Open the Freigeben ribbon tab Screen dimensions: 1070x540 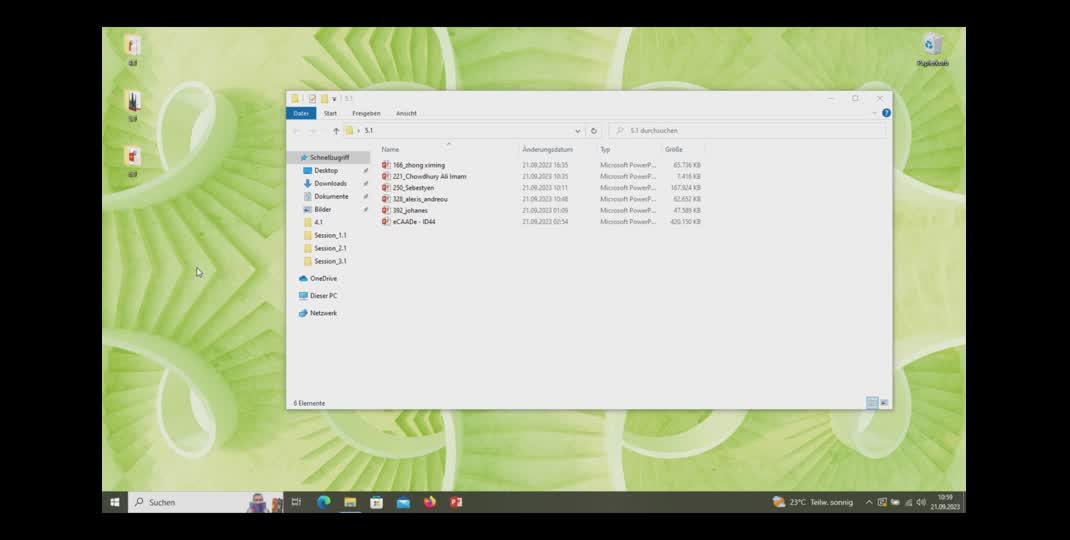366,113
